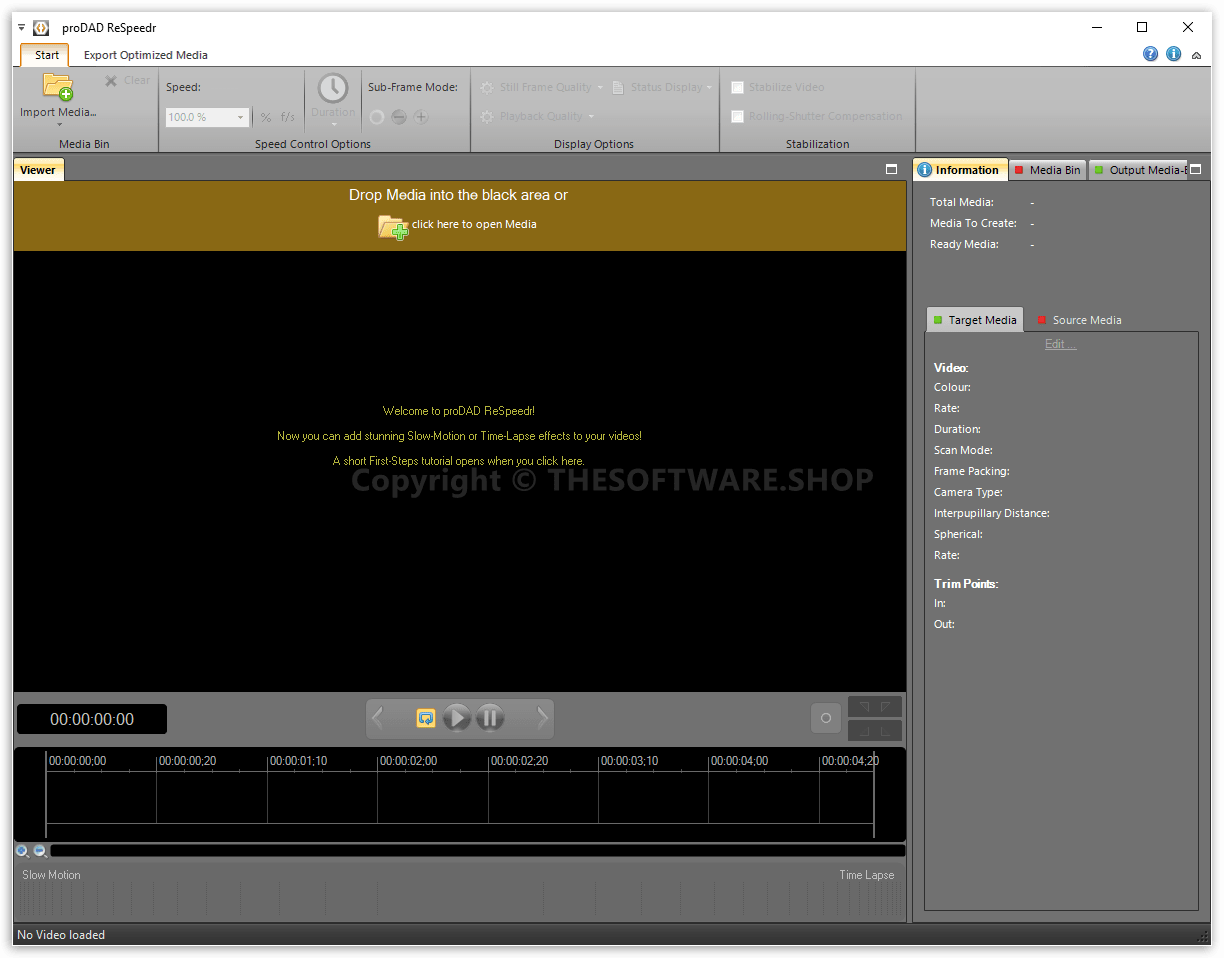The height and width of the screenshot is (958, 1224).
Task: Click the 'Interpupillary Distance:' label
Action: click(x=992, y=513)
